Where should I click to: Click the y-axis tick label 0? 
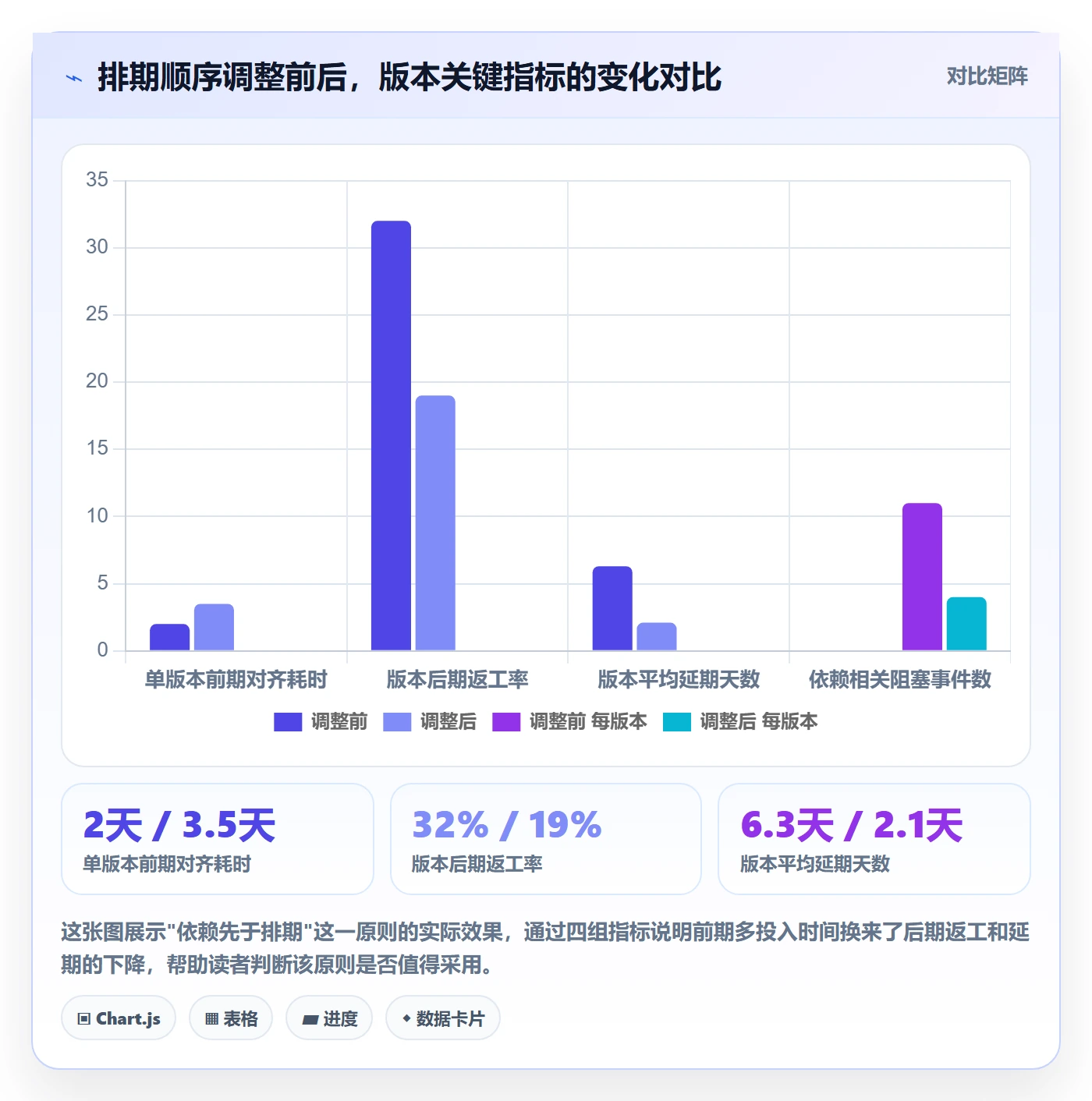pyautogui.click(x=103, y=650)
